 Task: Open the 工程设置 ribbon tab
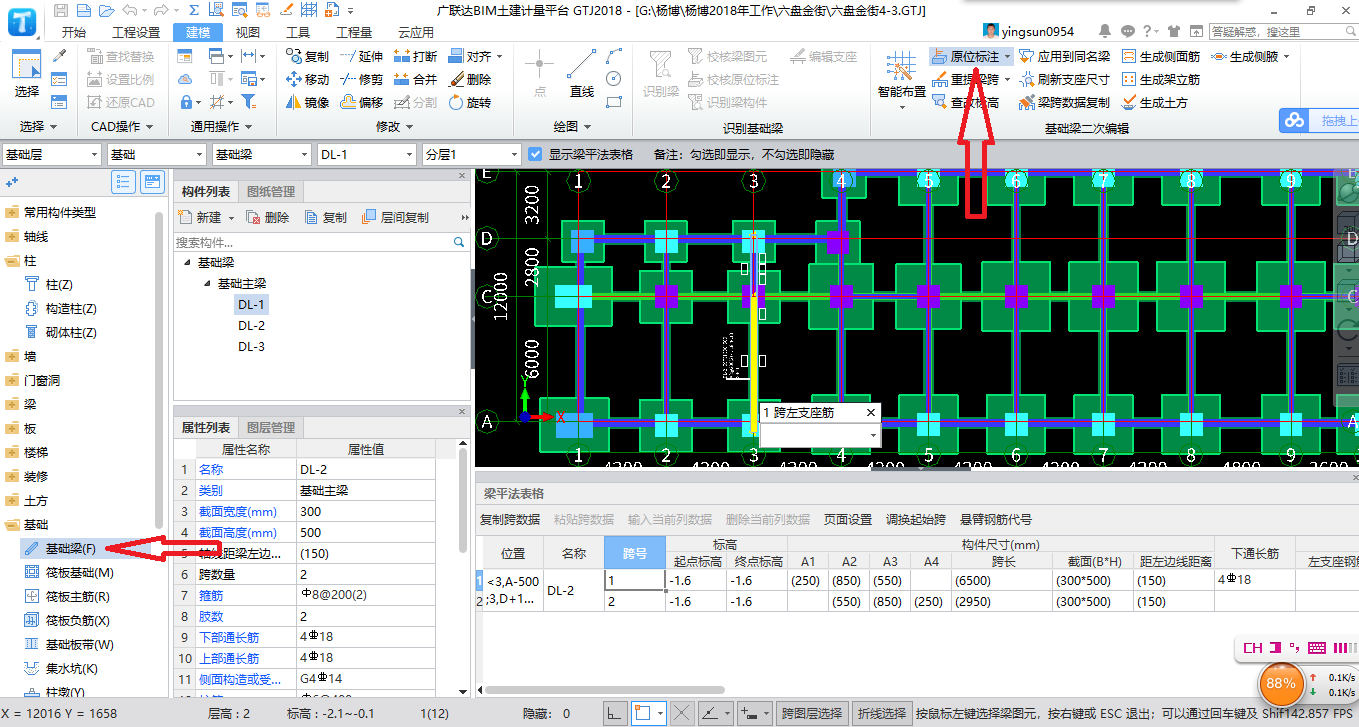(136, 32)
